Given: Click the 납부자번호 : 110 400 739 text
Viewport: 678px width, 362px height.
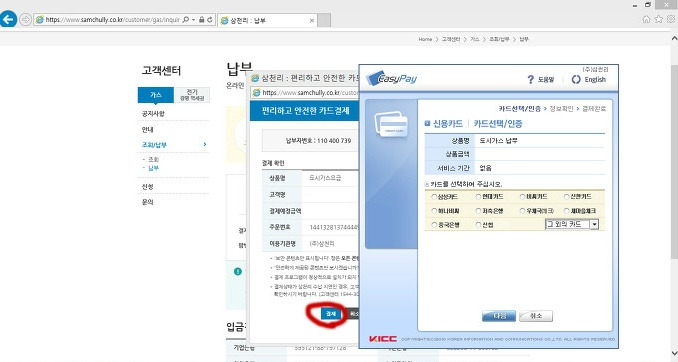Looking at the screenshot, I should 318,141.
